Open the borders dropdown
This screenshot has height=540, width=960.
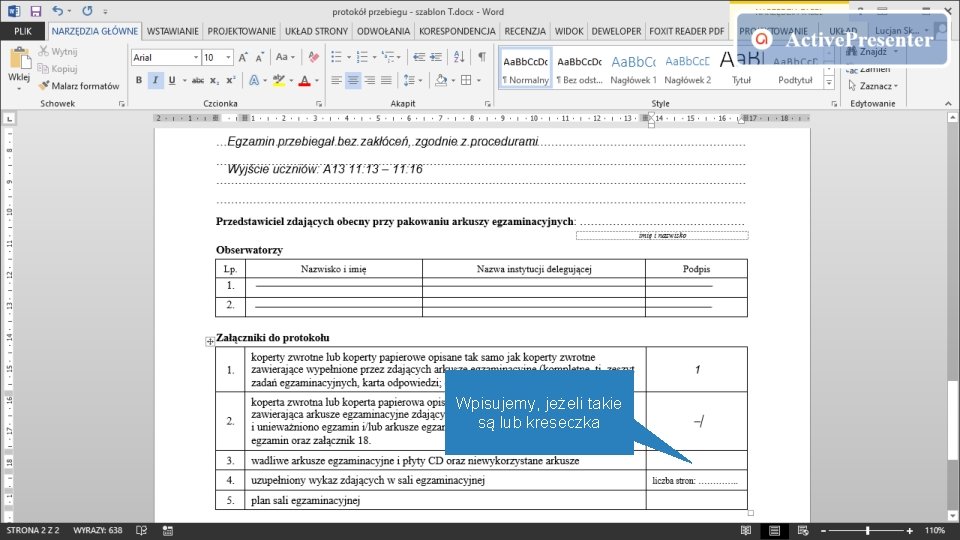pos(478,80)
